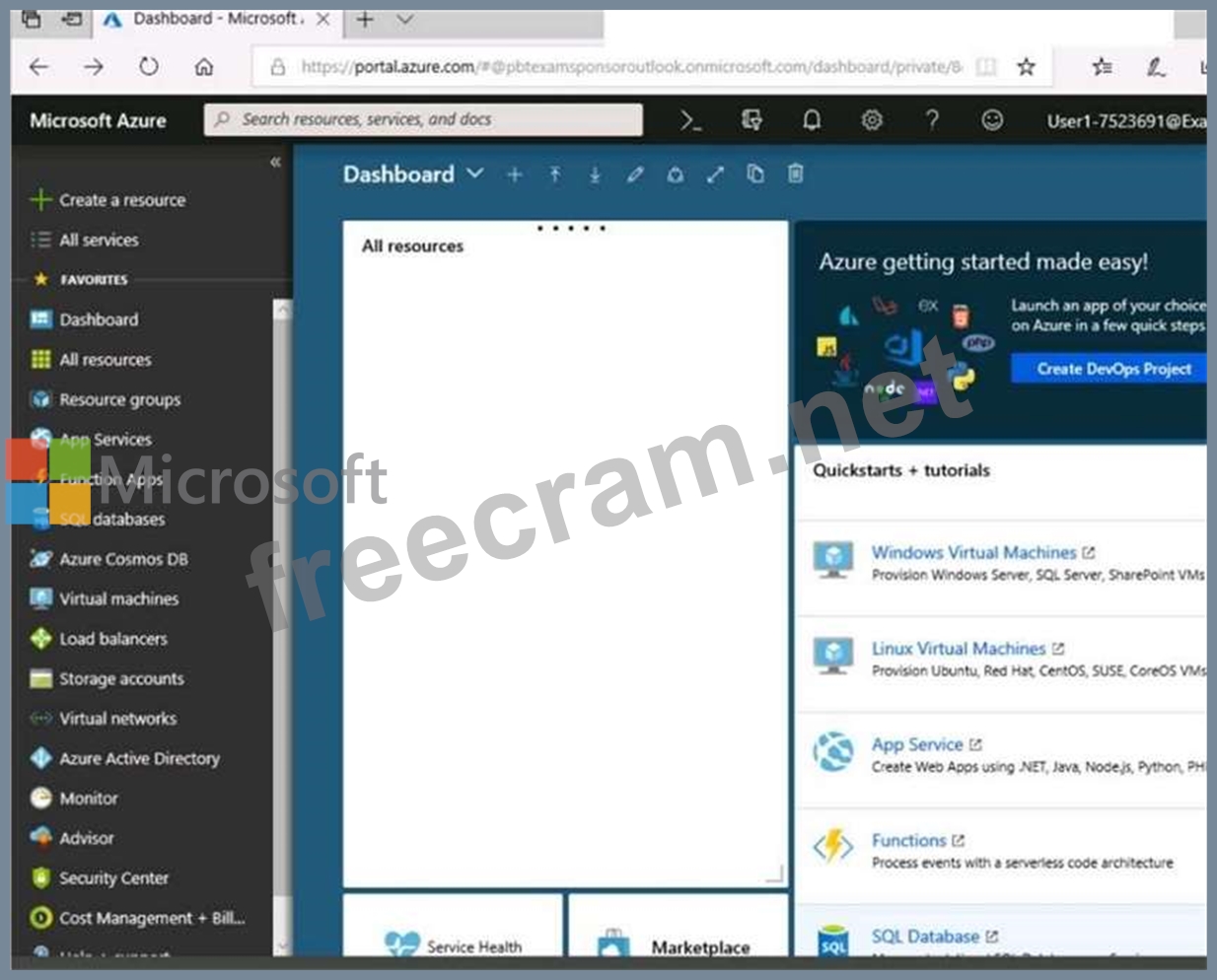1217x980 pixels.
Task: Open Cloud Shell from the top bar
Action: click(690, 120)
